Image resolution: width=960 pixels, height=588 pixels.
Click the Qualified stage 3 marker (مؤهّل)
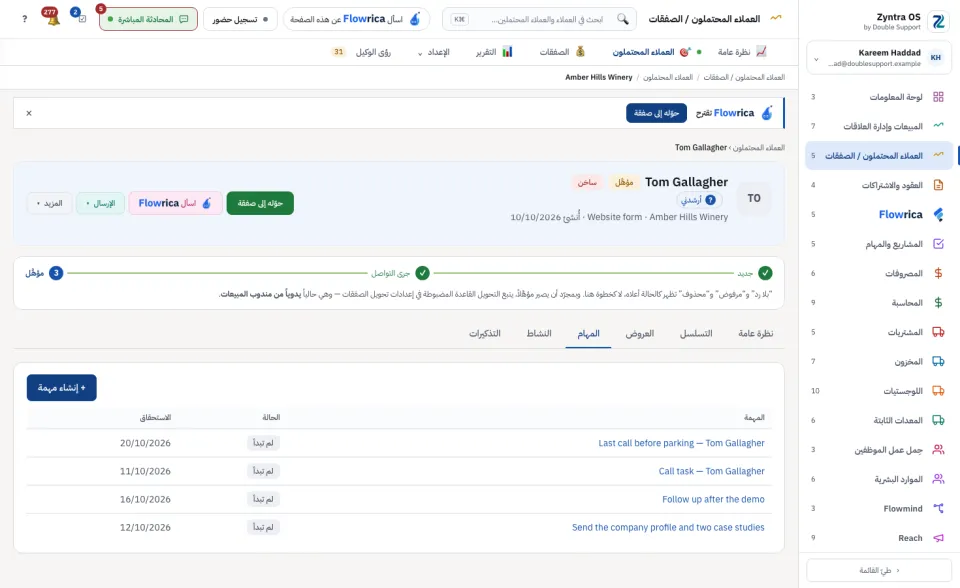pos(56,273)
